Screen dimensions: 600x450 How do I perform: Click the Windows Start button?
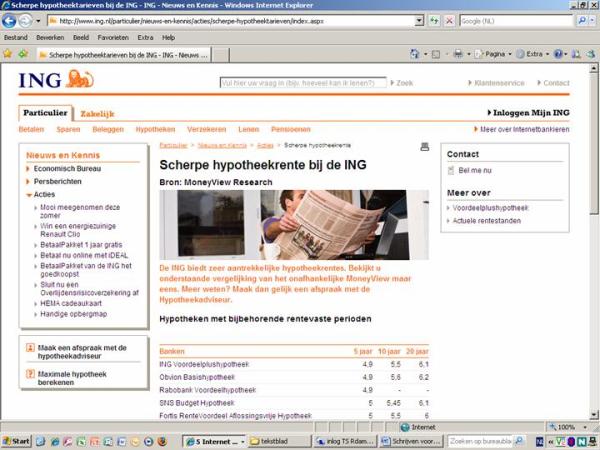click(x=16, y=441)
